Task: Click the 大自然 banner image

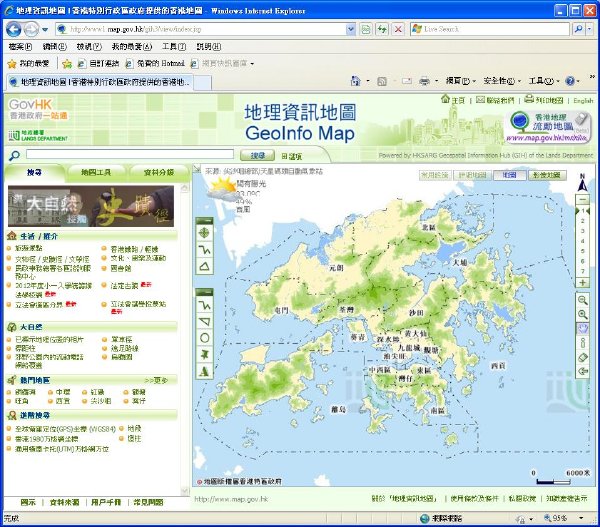Action: coord(91,206)
